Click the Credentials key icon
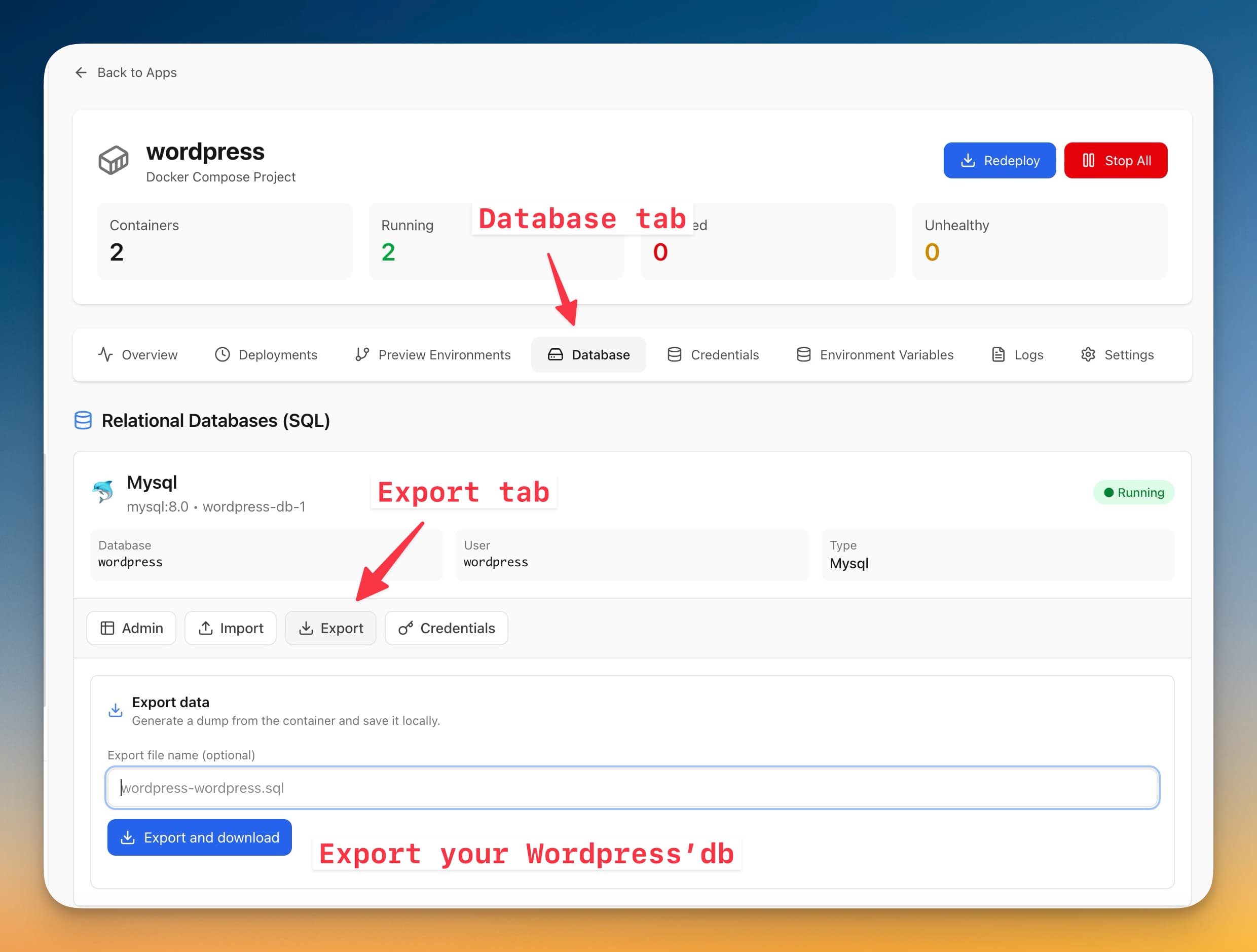 (x=405, y=628)
